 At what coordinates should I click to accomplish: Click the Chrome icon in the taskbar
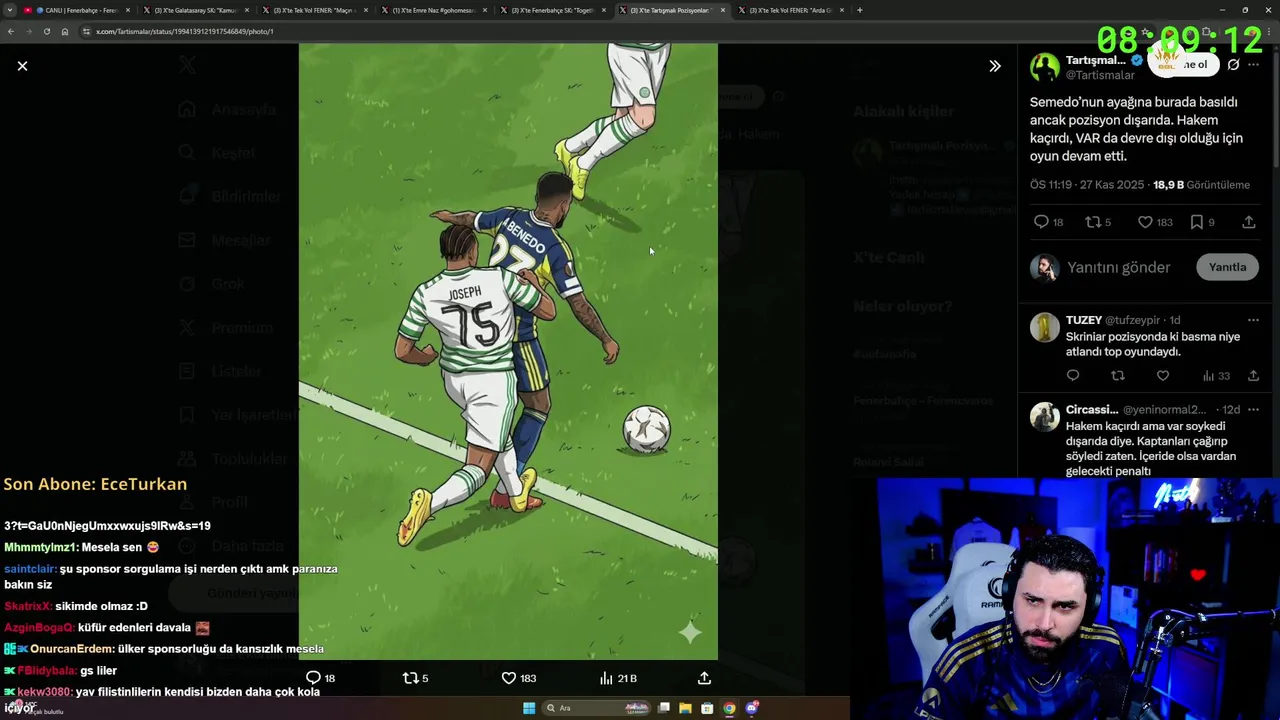tap(729, 708)
